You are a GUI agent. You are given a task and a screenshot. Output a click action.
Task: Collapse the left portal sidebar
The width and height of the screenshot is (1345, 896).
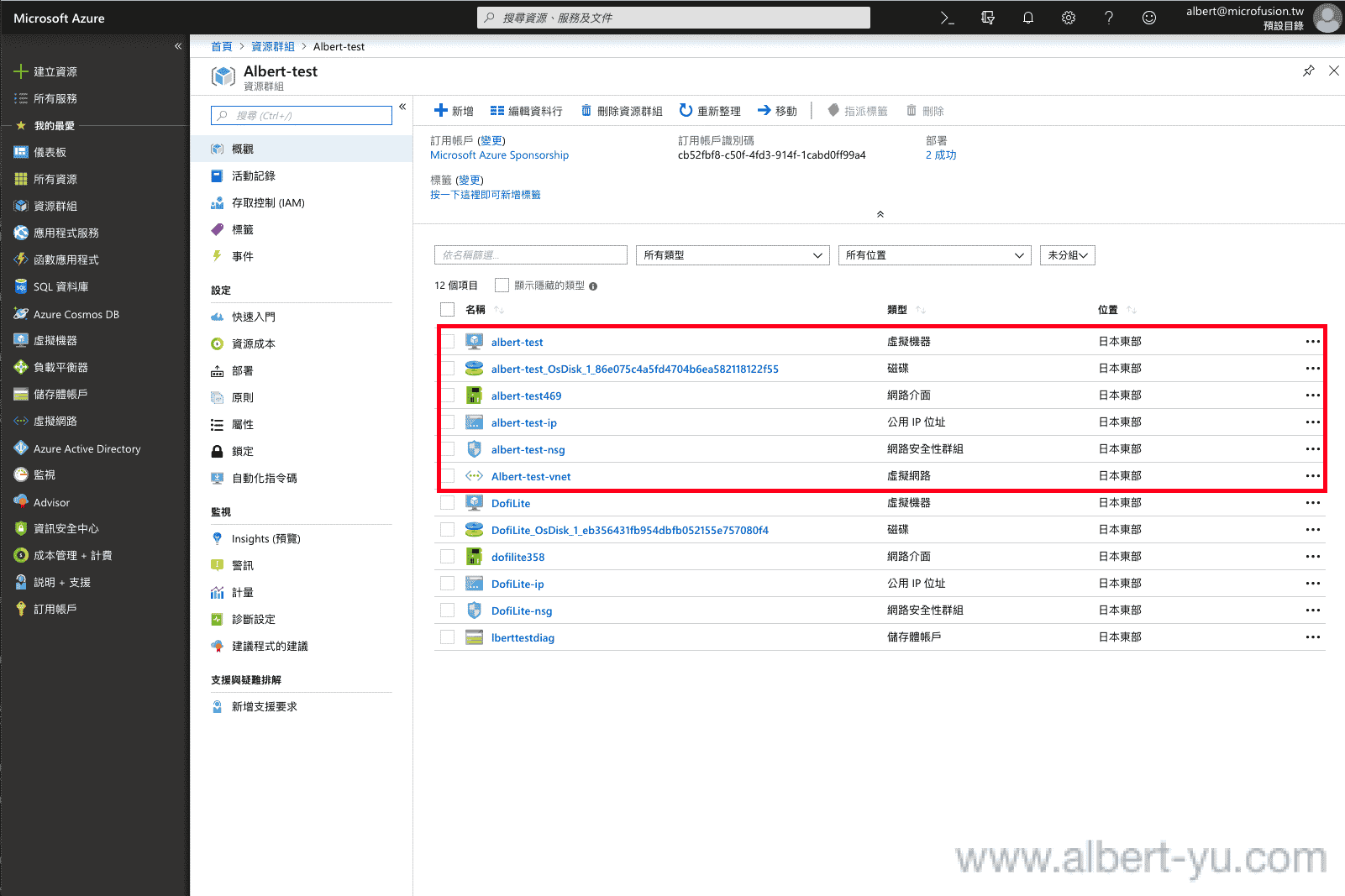pos(178,46)
